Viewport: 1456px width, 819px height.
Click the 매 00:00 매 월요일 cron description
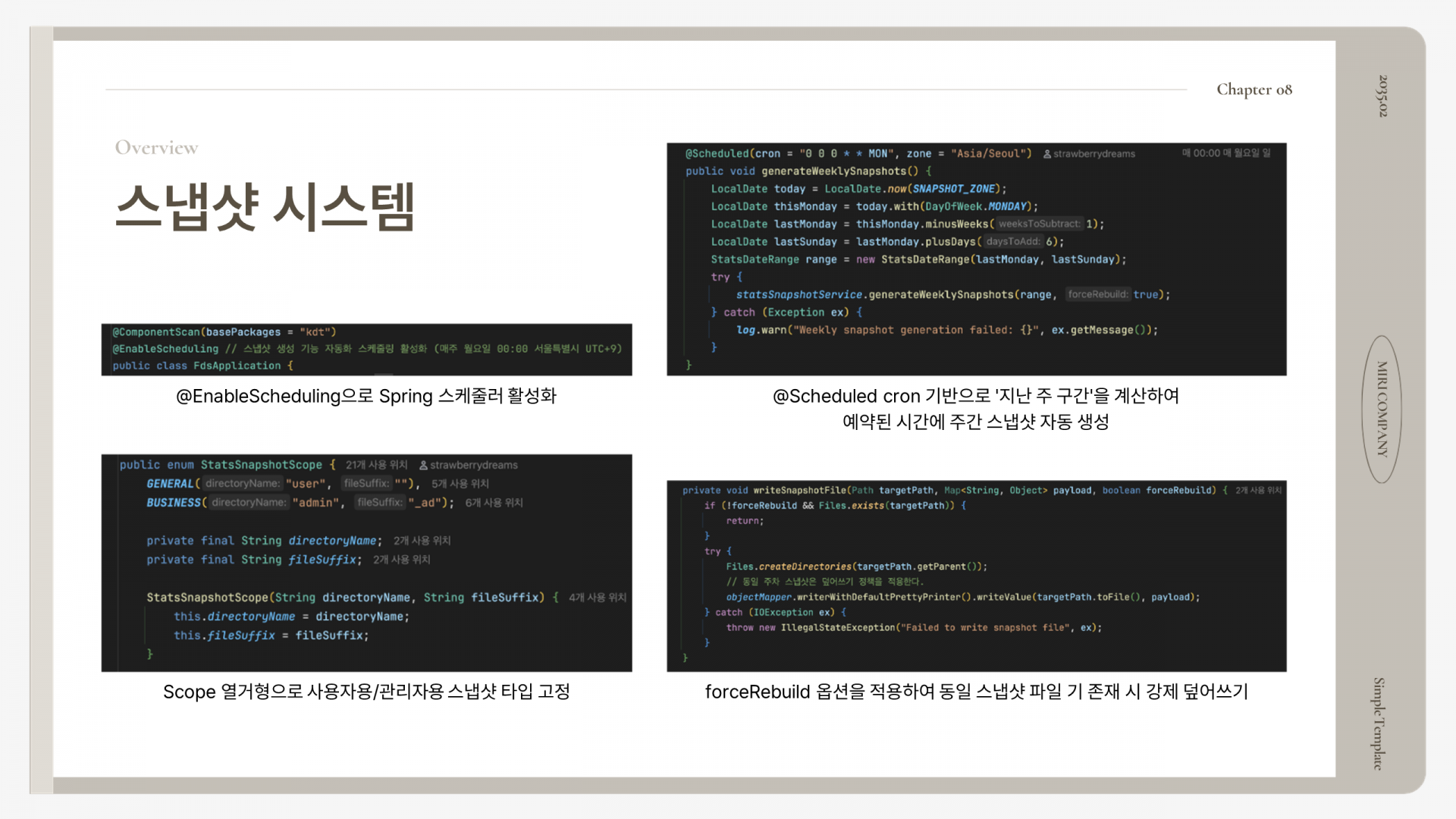[1226, 153]
